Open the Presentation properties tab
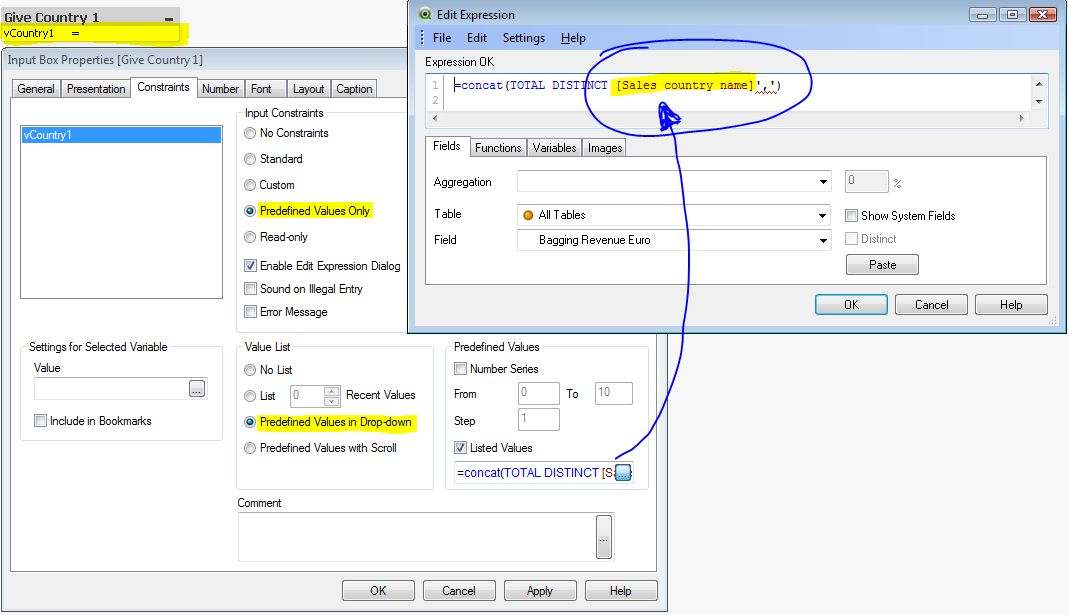 click(x=96, y=89)
